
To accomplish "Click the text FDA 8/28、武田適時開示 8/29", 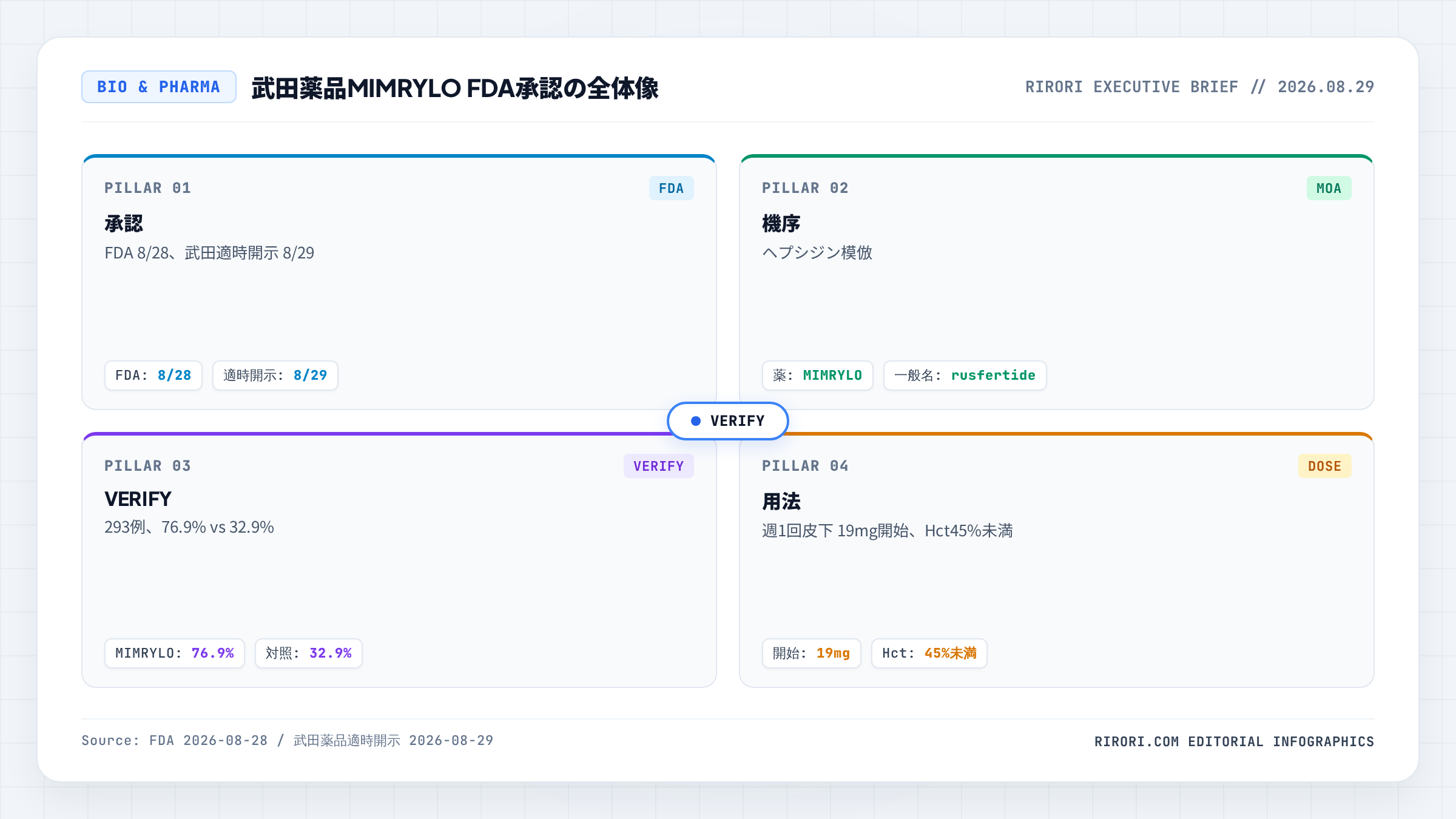I will click(x=209, y=252).
